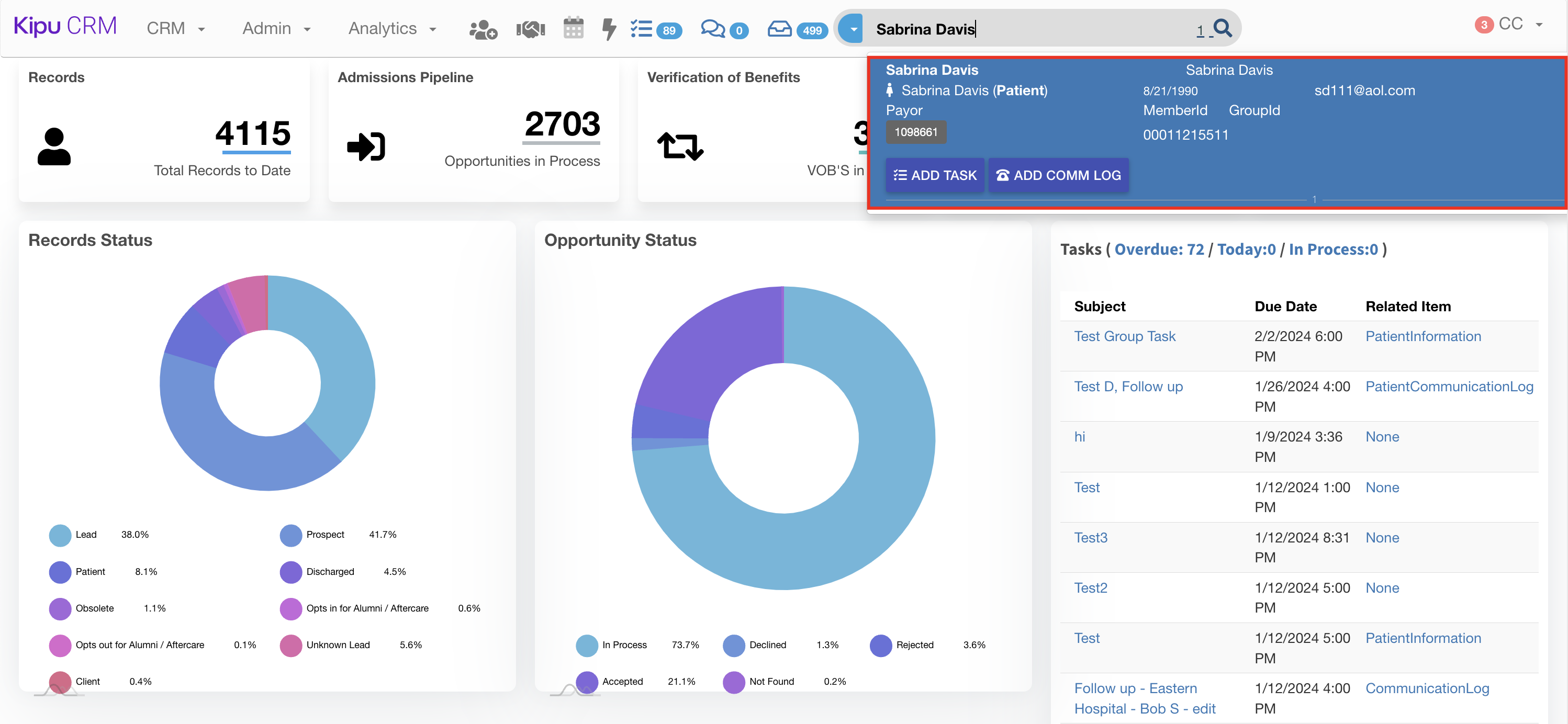Click the Lead color swatch in Records Status legend

click(x=60, y=535)
